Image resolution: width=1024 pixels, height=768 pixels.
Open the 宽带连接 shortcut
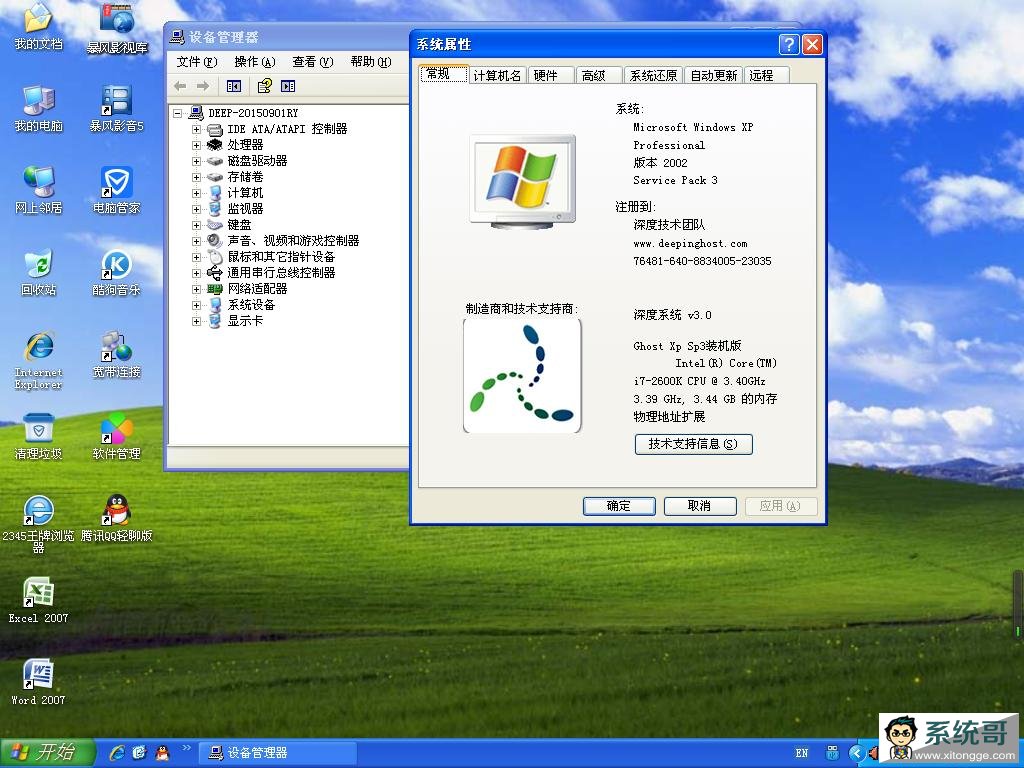coord(117,355)
